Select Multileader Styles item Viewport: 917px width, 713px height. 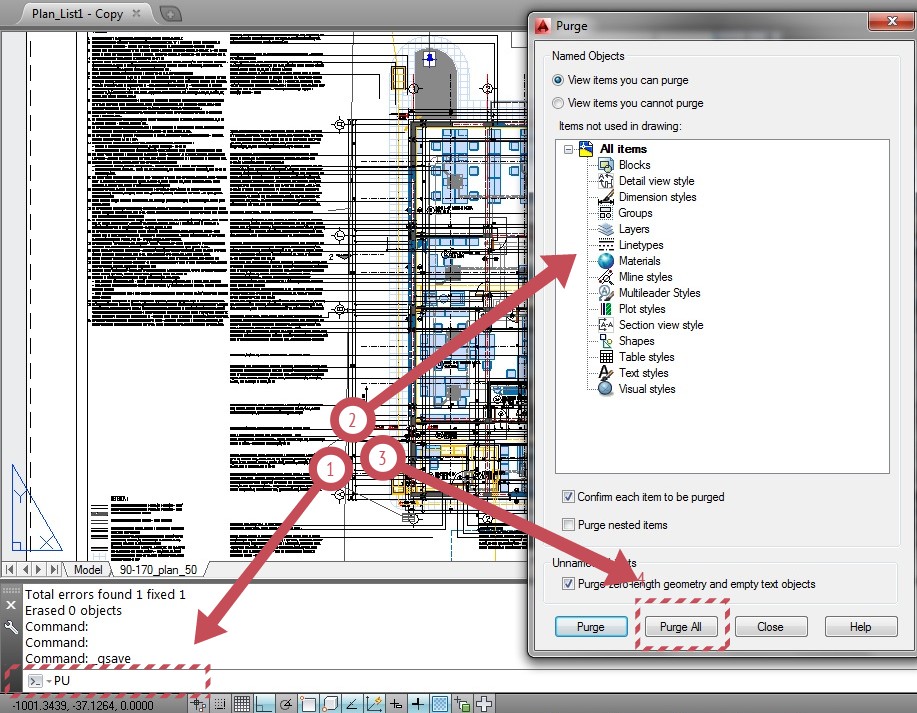pos(659,293)
